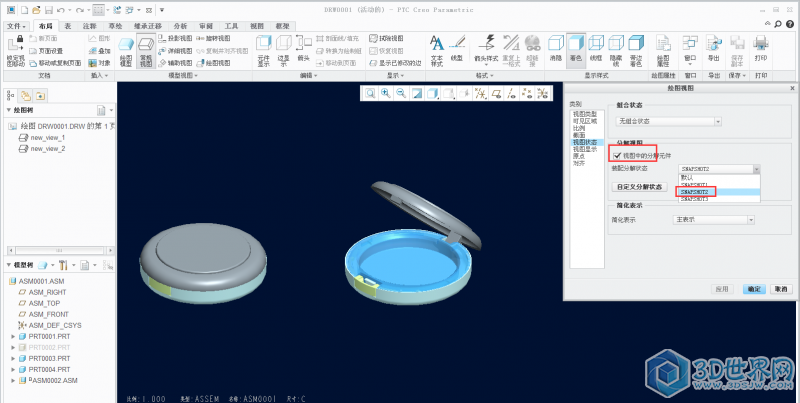This screenshot has width=800, height=403.
Task: Expand PRT0001.PRT in model tree
Action: click(13, 337)
